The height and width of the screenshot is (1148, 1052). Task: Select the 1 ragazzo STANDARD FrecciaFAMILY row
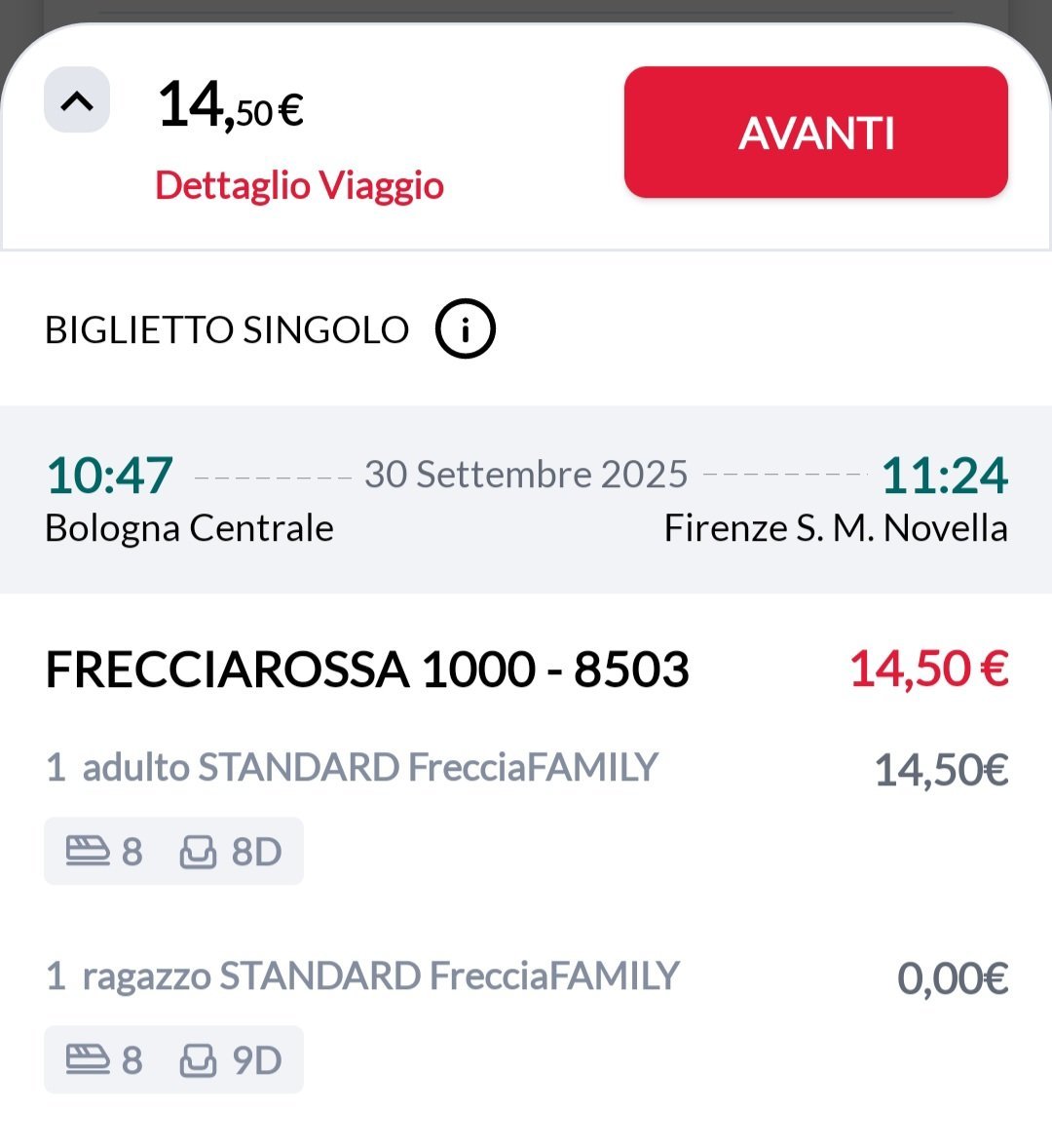(x=362, y=976)
